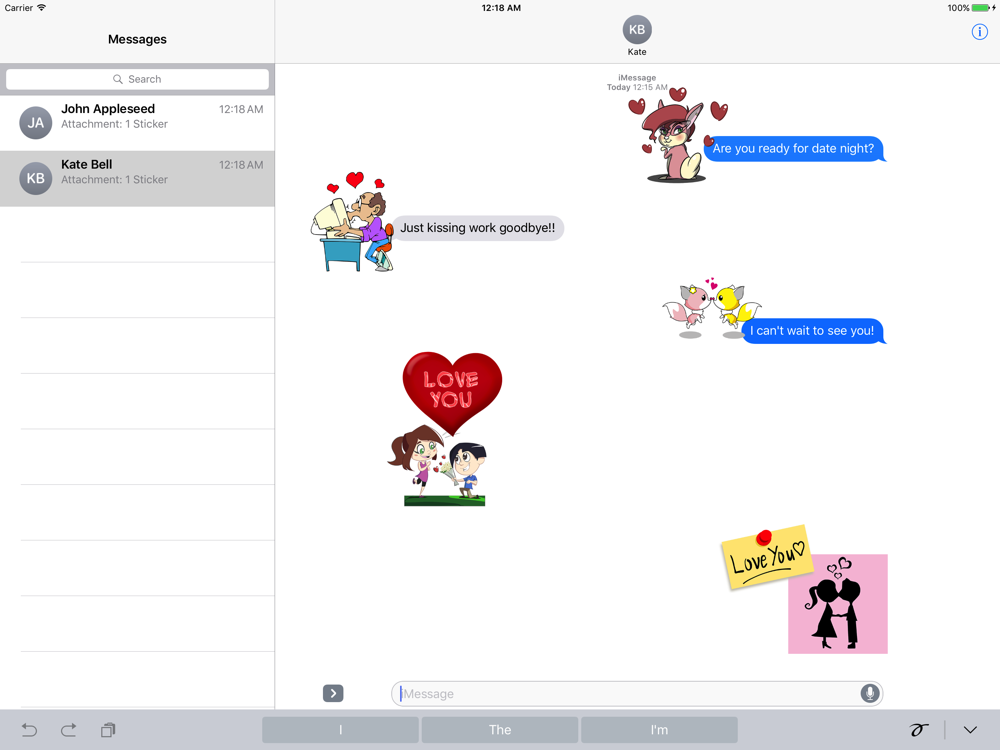Tap the Messages header title
Image resolution: width=1000 pixels, height=750 pixels.
tap(137, 39)
